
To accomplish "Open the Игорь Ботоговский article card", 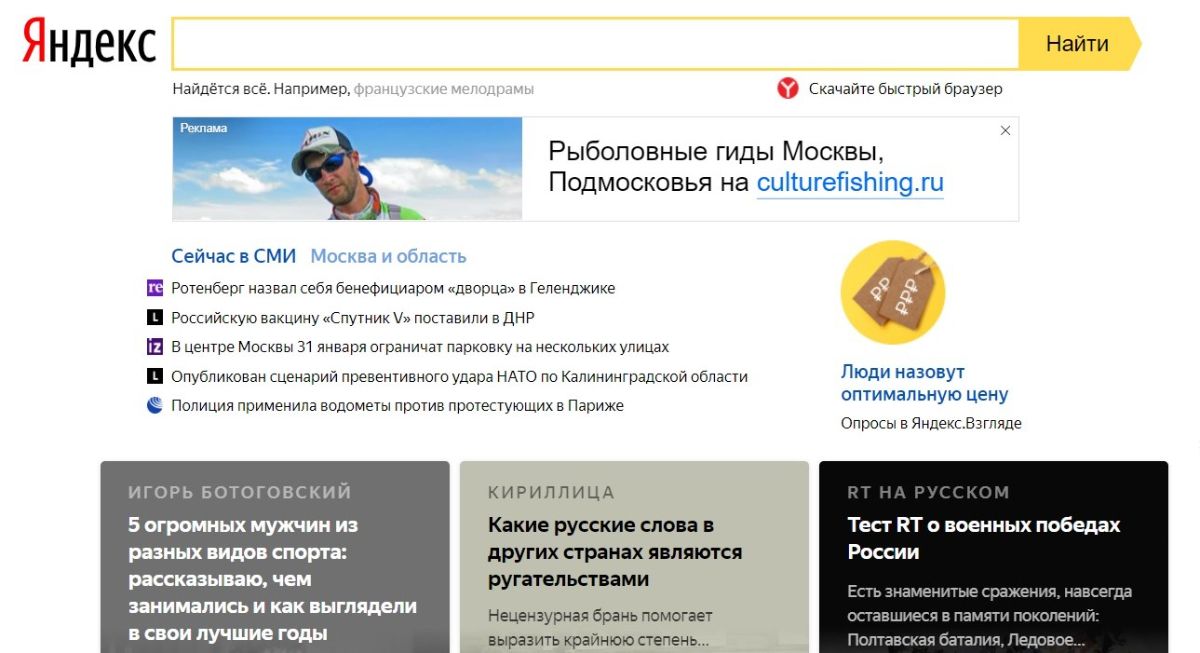I will (x=275, y=557).
